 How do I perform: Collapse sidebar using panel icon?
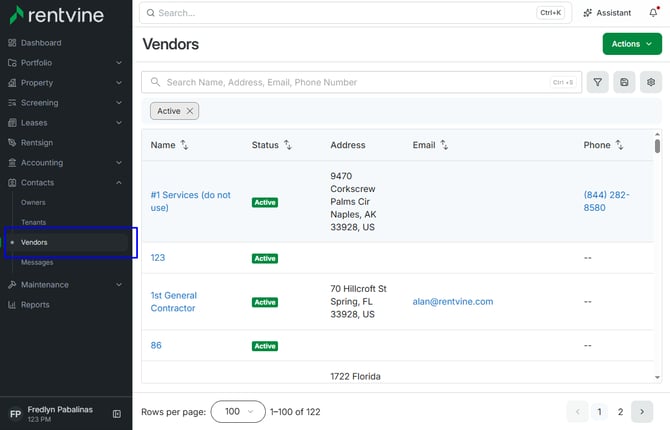click(x=117, y=414)
